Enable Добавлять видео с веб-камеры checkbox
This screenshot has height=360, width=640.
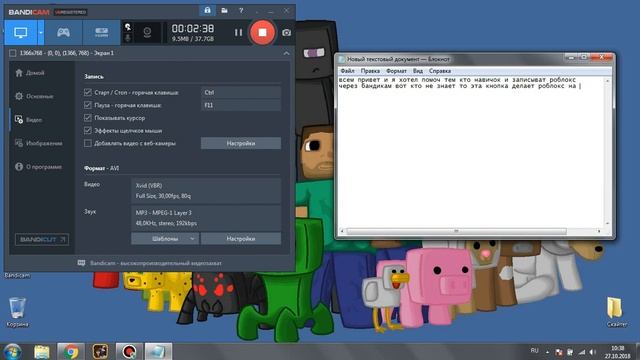[87, 143]
